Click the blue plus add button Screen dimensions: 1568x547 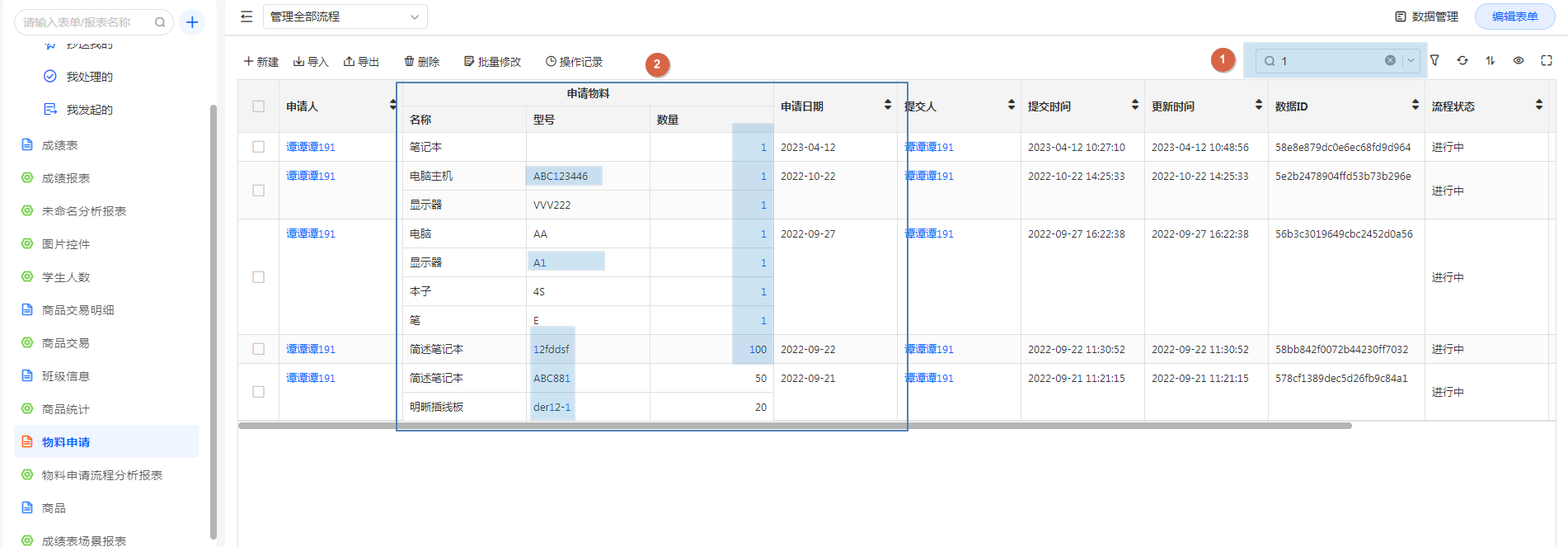click(192, 22)
